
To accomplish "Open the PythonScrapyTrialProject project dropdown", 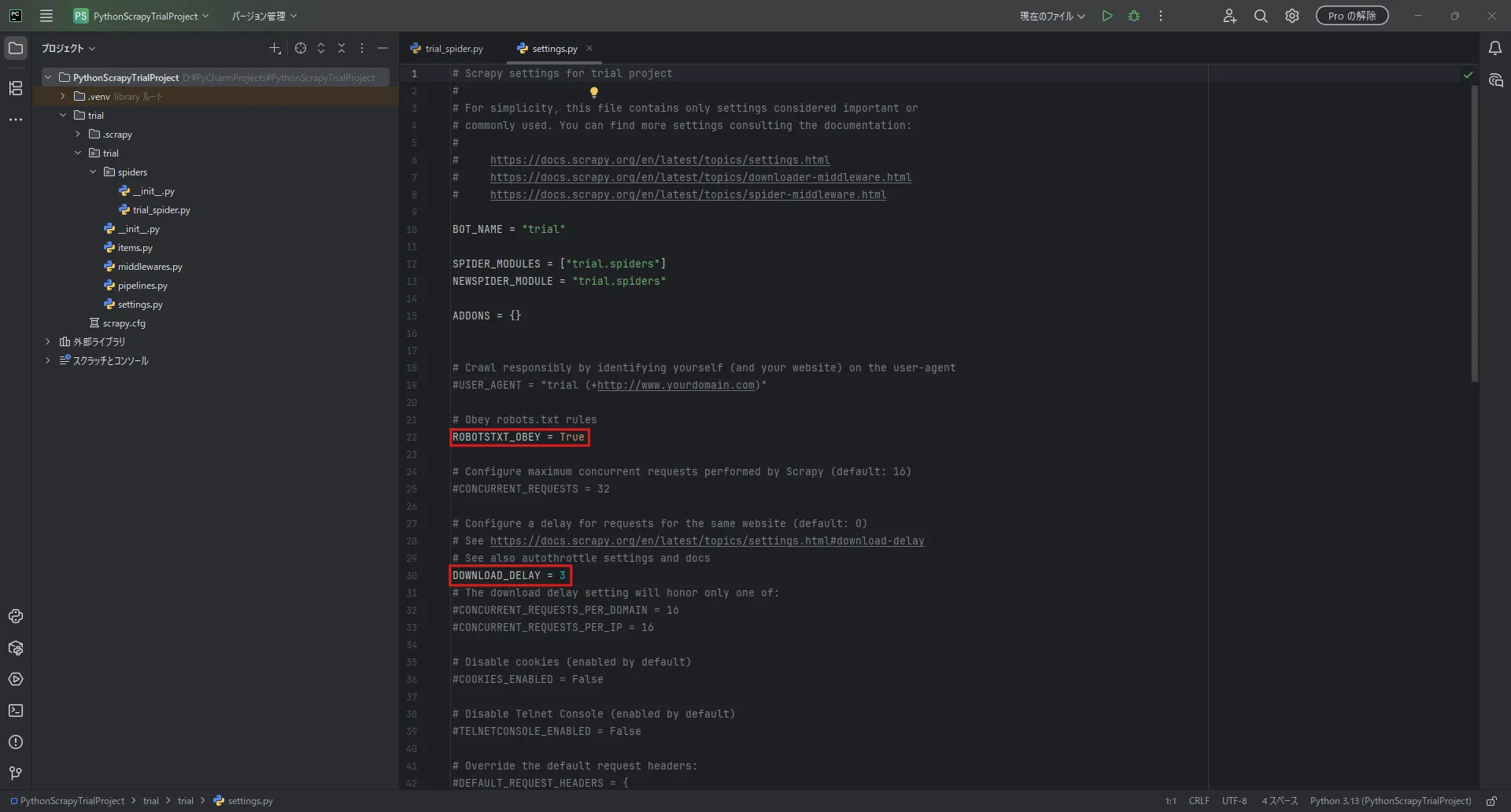I will pos(142,16).
